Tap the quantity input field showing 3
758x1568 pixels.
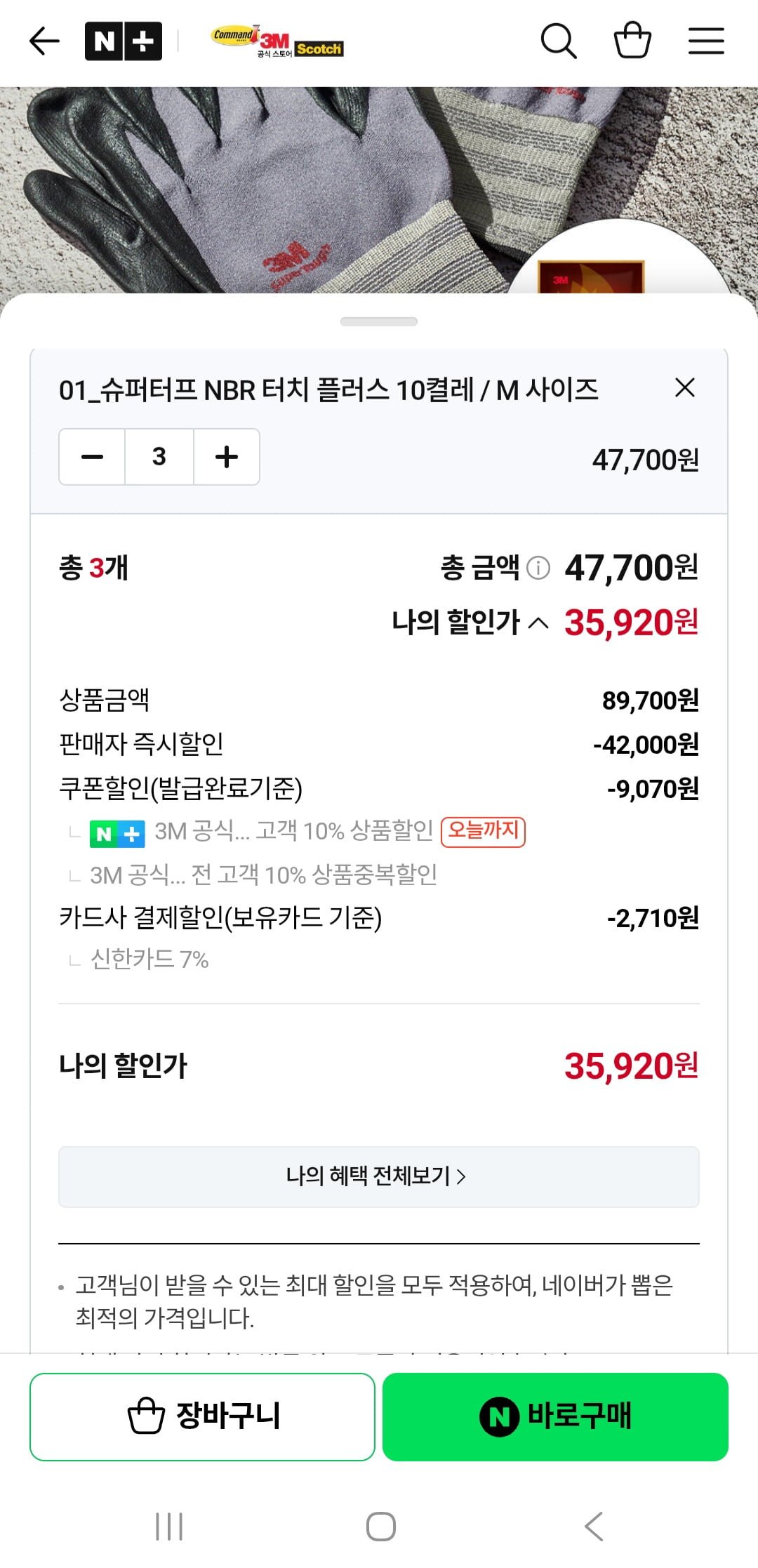pyautogui.click(x=159, y=457)
